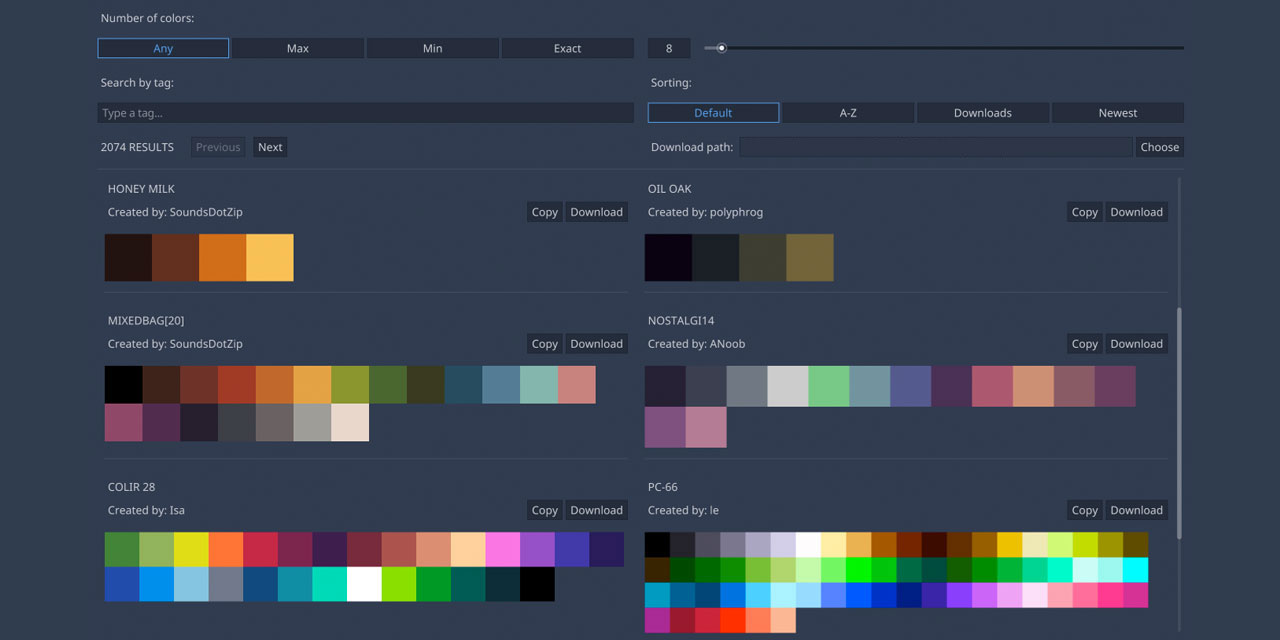1280x640 pixels.
Task: Pick the light green swatch in NOSTALGI14
Action: (829, 386)
